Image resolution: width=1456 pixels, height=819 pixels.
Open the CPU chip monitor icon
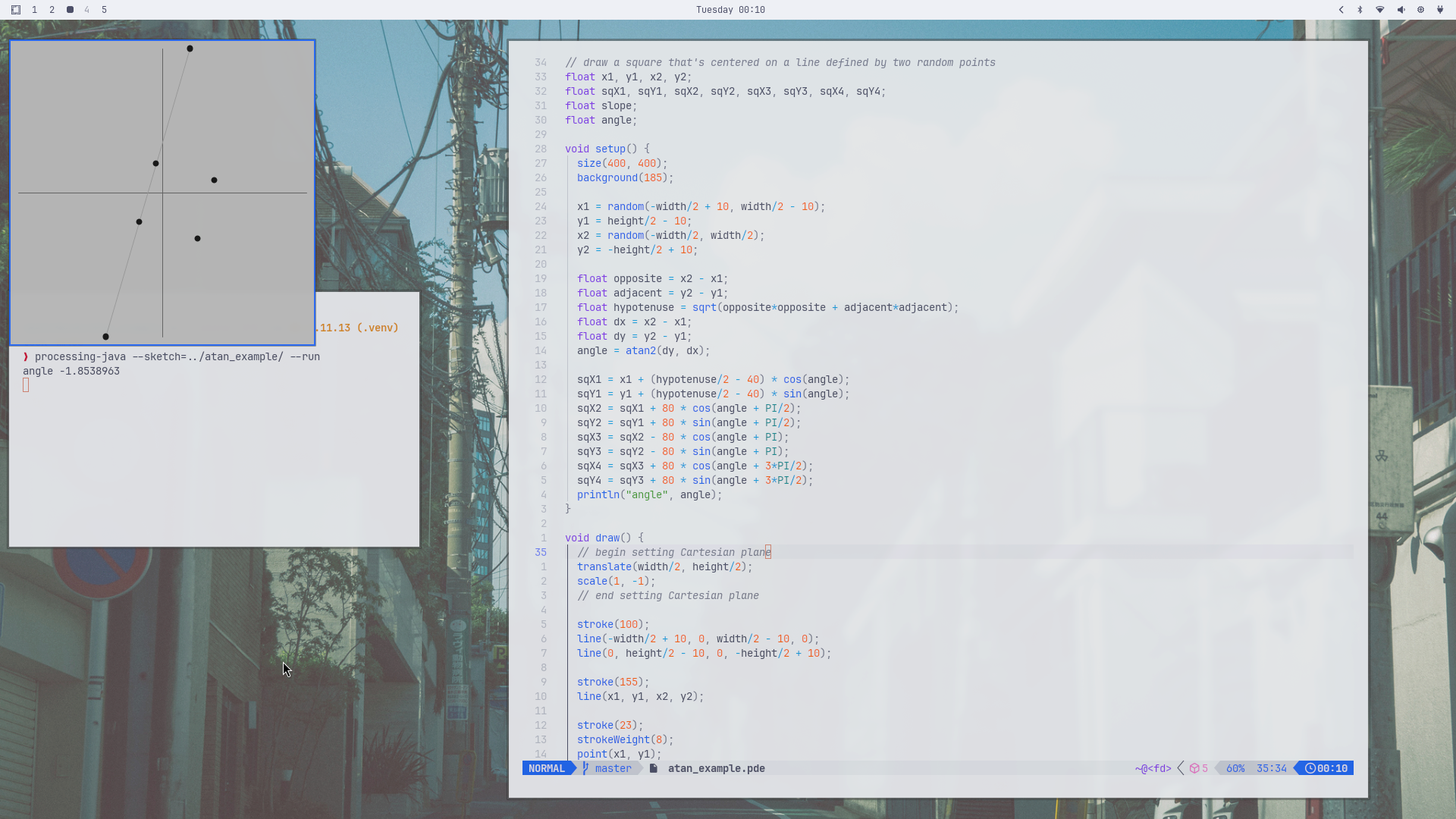tap(1420, 10)
